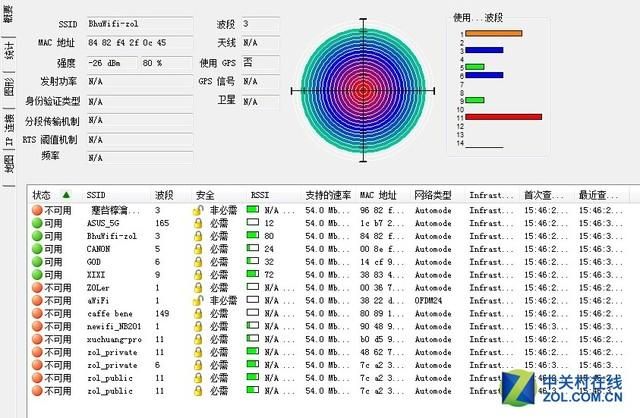
Task: Click the green status icon beside BhuWifi-zol
Action: pyautogui.click(x=37, y=236)
